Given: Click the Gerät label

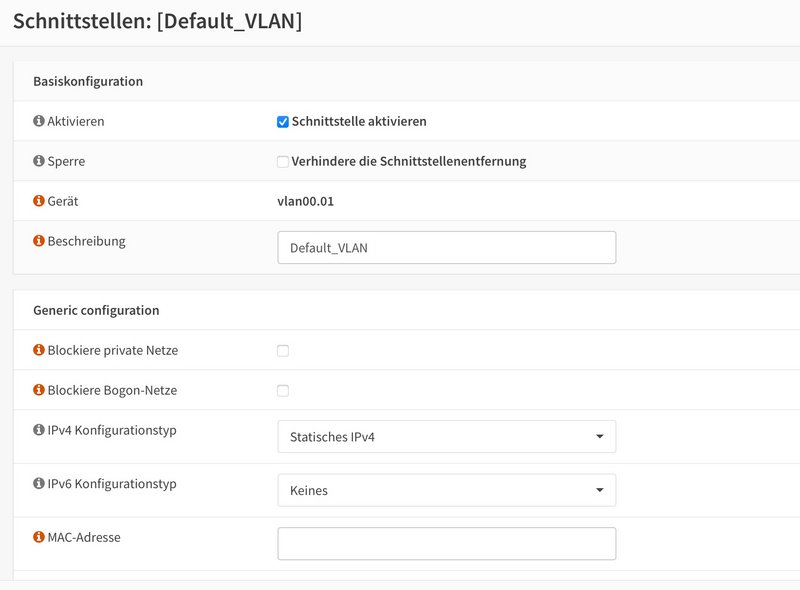Looking at the screenshot, I should [63, 201].
